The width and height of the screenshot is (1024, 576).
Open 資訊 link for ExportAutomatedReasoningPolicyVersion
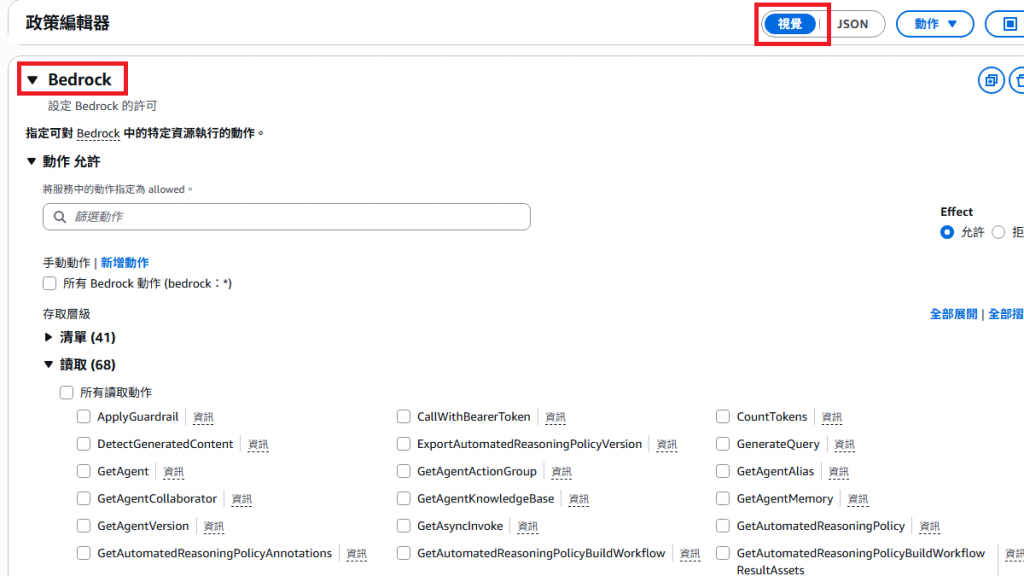tap(667, 445)
